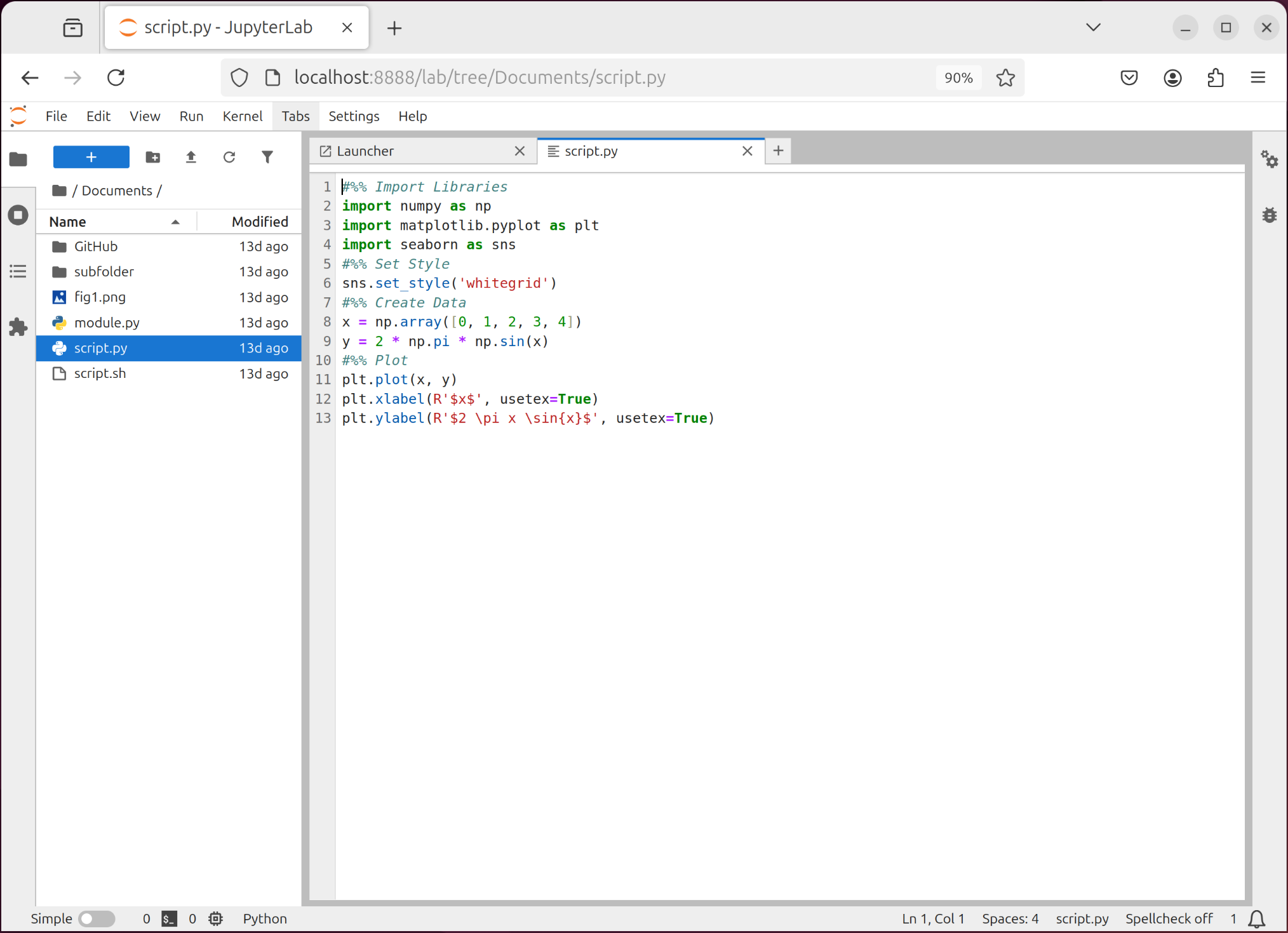Click the blue New Launcher plus button
Image resolution: width=1288 pixels, height=933 pixels.
91,157
